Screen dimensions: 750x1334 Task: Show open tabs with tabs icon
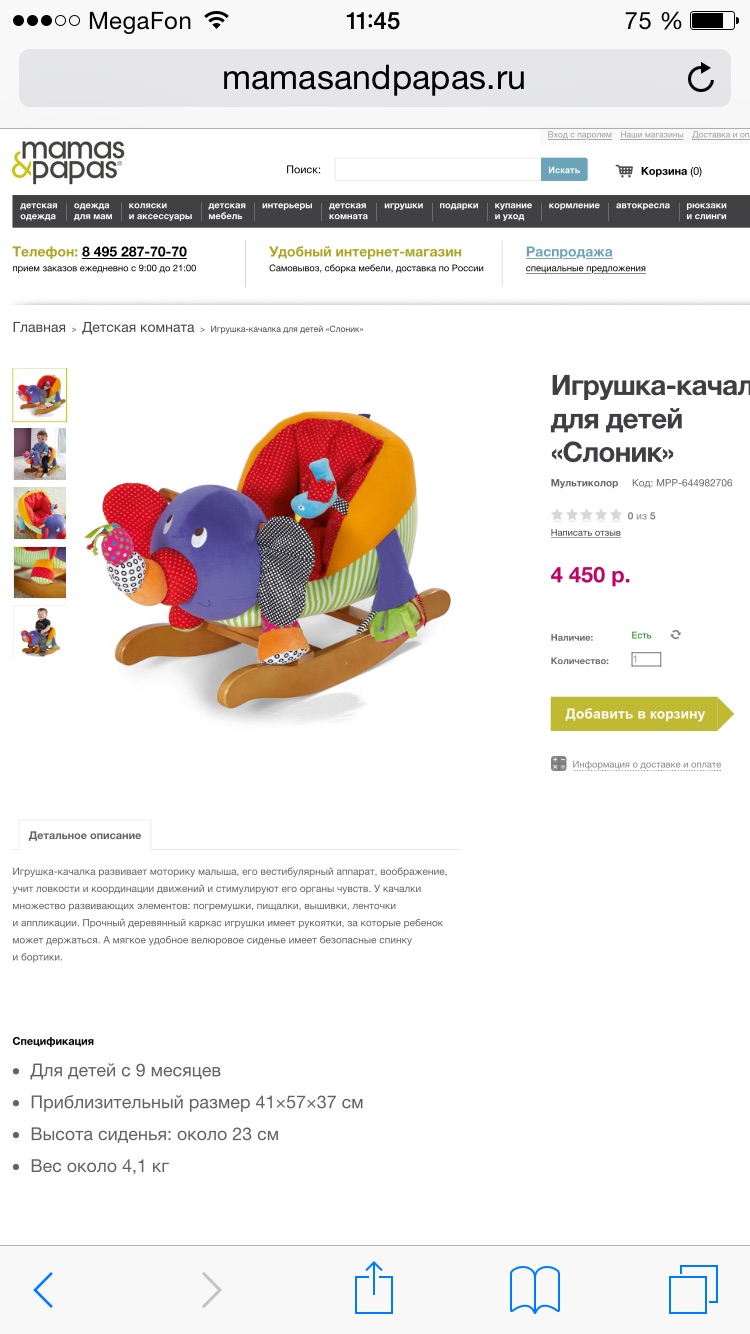pyautogui.click(x=694, y=1289)
